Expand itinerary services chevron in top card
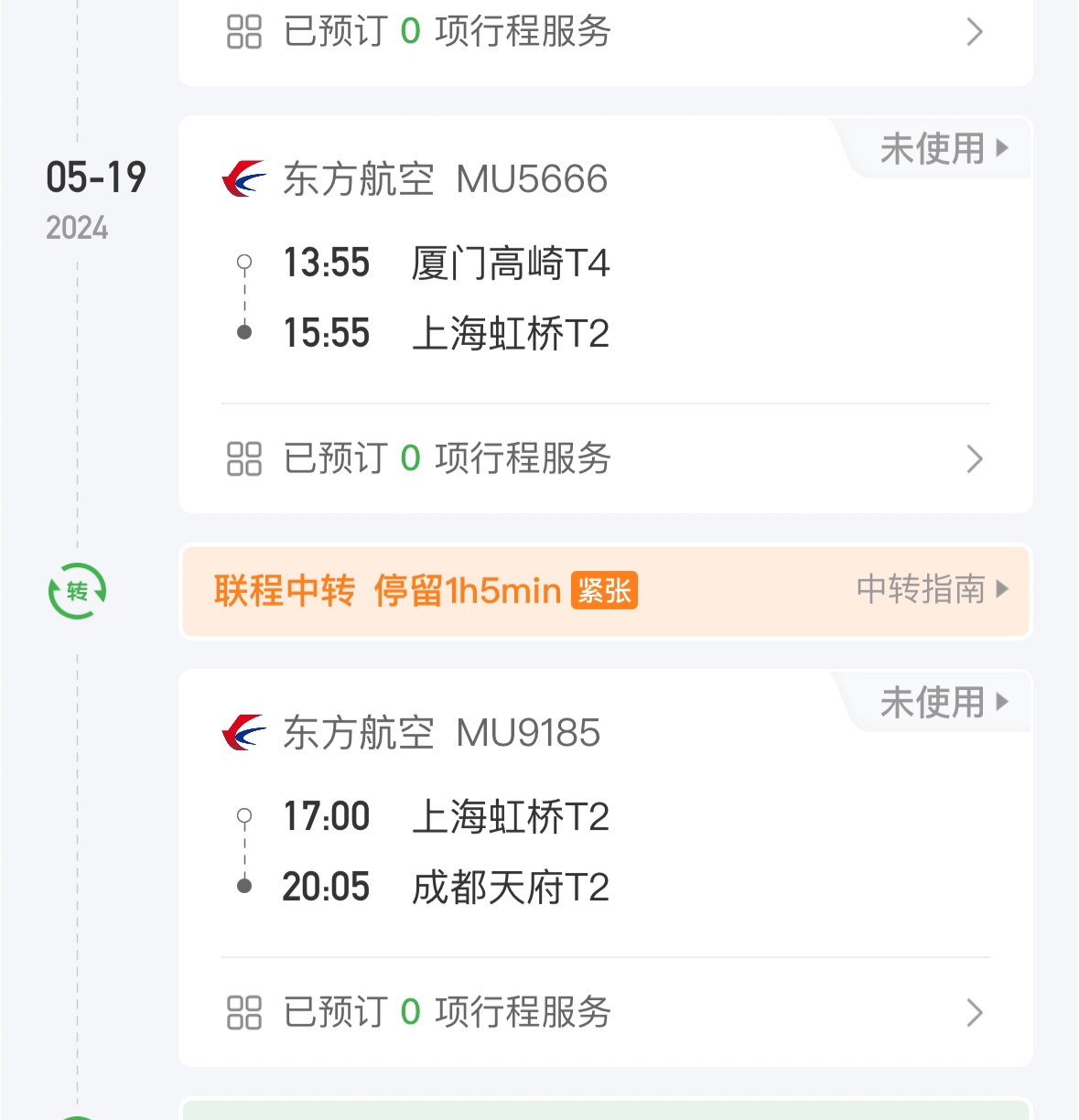Viewport: 1079px width, 1120px height. [975, 32]
